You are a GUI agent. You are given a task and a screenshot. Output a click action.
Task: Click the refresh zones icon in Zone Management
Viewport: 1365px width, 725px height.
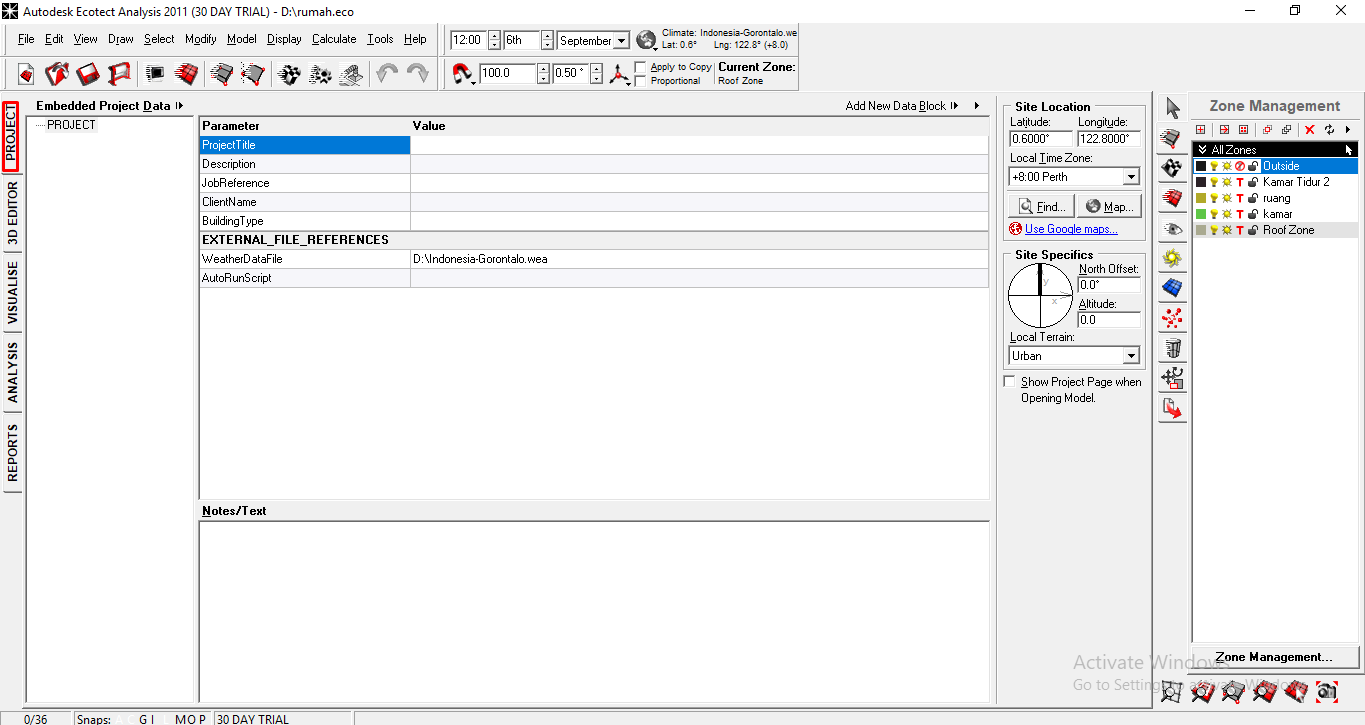1329,129
